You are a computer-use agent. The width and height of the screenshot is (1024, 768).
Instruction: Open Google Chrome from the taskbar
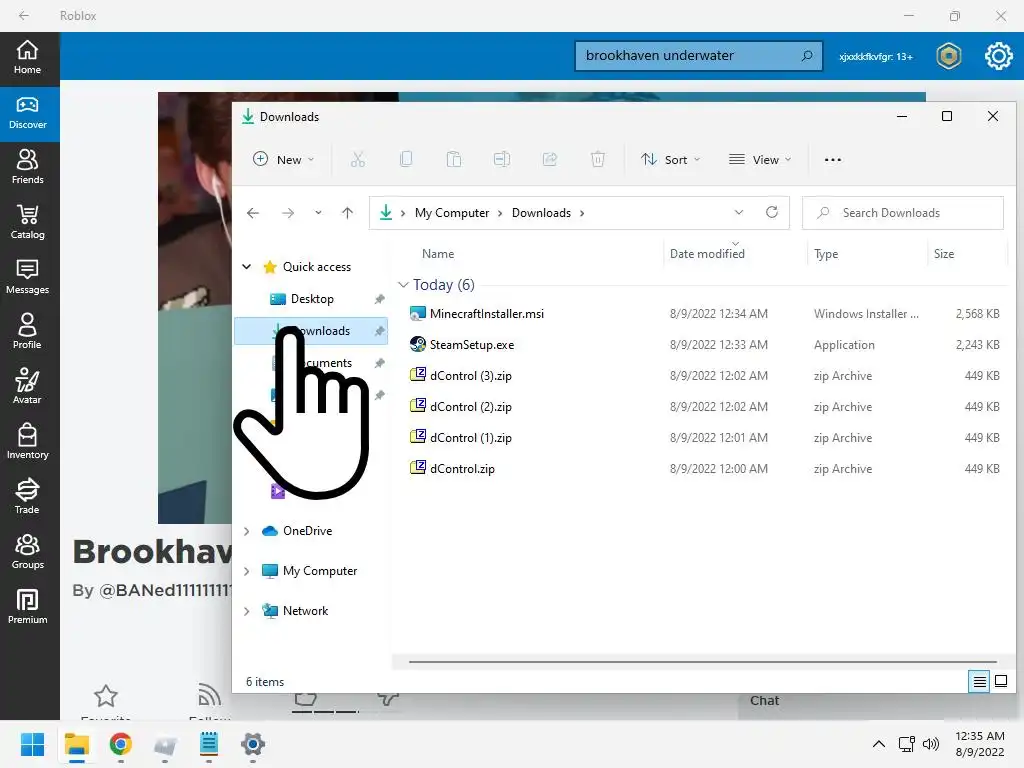pyautogui.click(x=121, y=744)
